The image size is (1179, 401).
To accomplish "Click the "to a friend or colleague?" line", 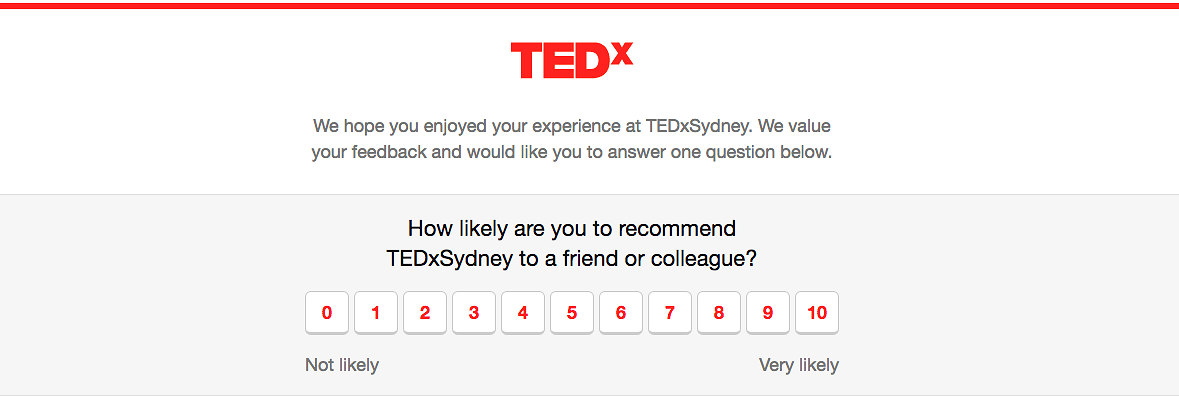I will click(x=572, y=258).
